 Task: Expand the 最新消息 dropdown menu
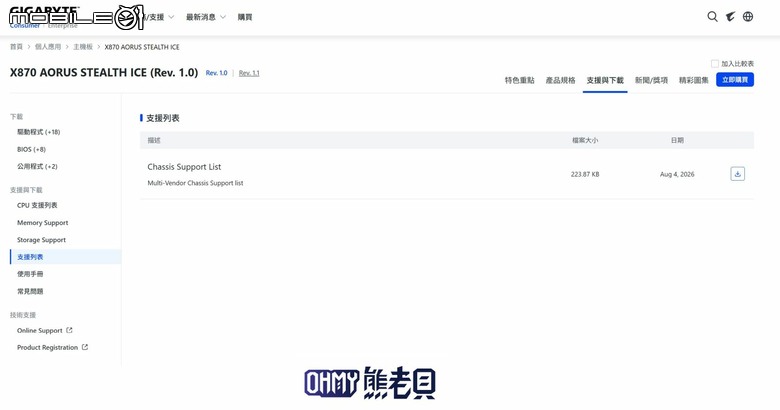click(x=205, y=17)
